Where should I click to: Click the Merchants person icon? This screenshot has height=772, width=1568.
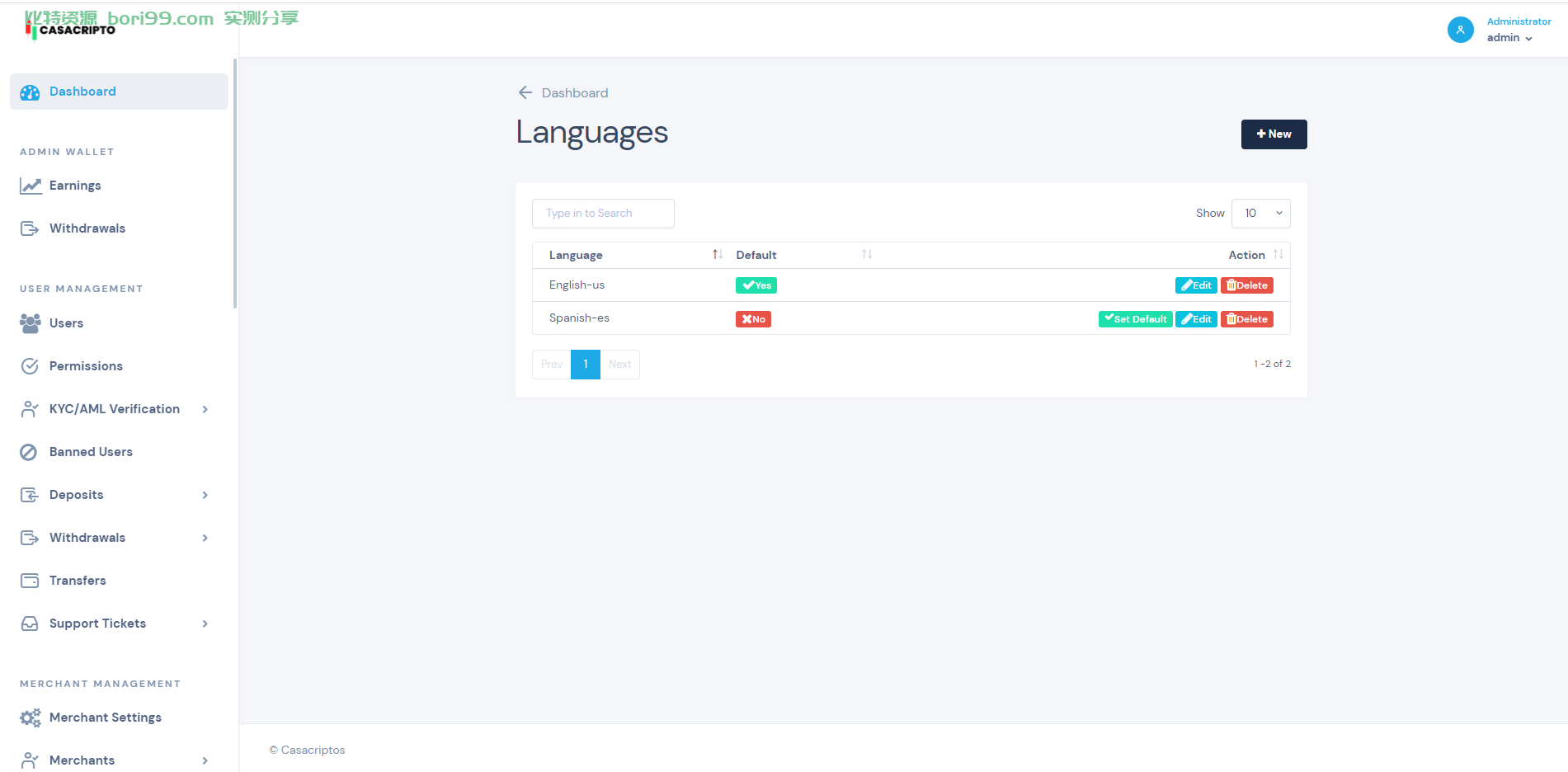click(30, 760)
